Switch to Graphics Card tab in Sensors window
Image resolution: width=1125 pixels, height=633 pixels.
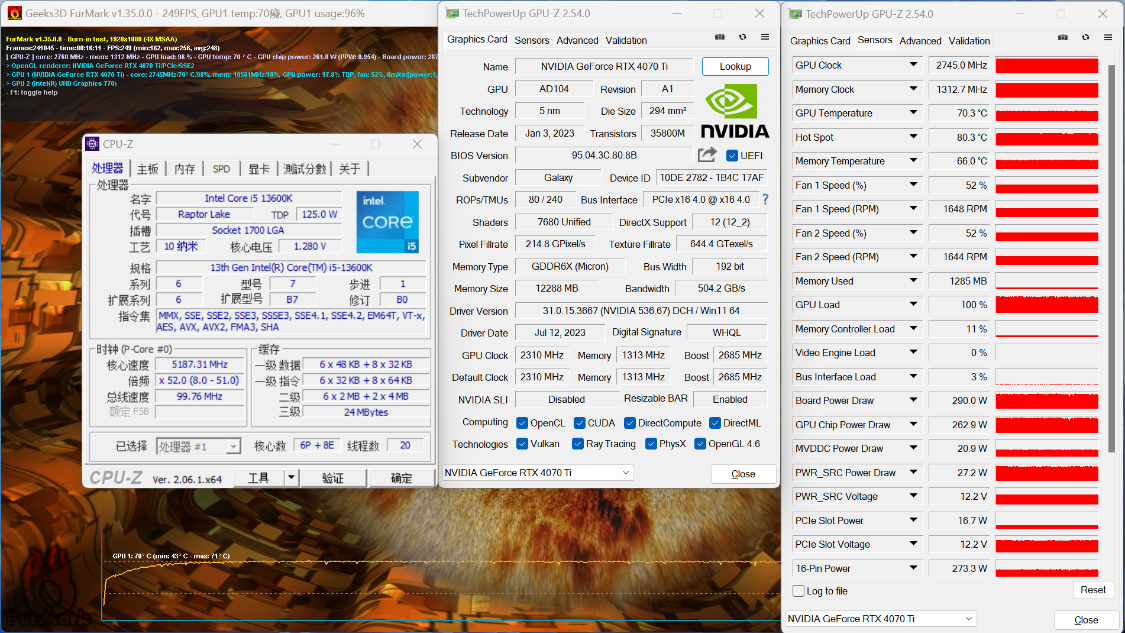(820, 41)
